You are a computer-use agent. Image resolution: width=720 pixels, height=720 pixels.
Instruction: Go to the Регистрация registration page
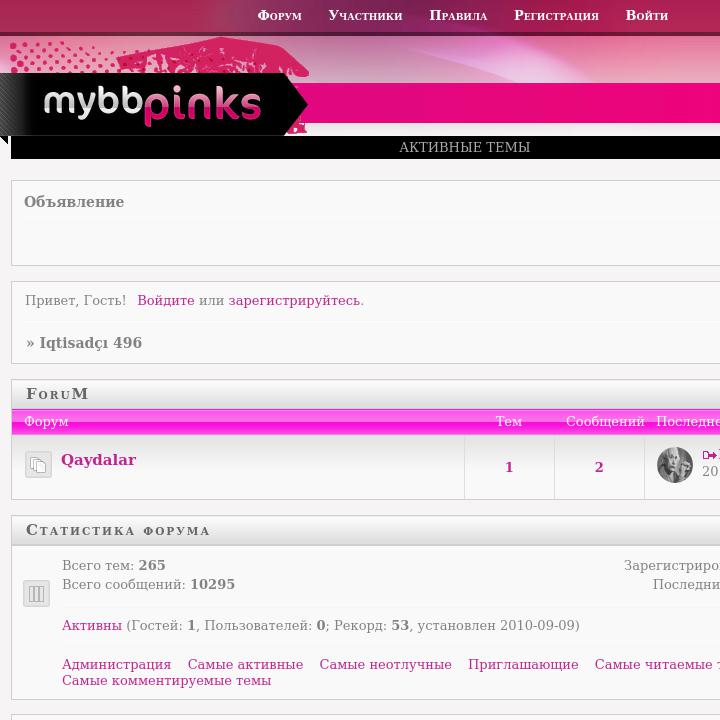[x=556, y=16]
